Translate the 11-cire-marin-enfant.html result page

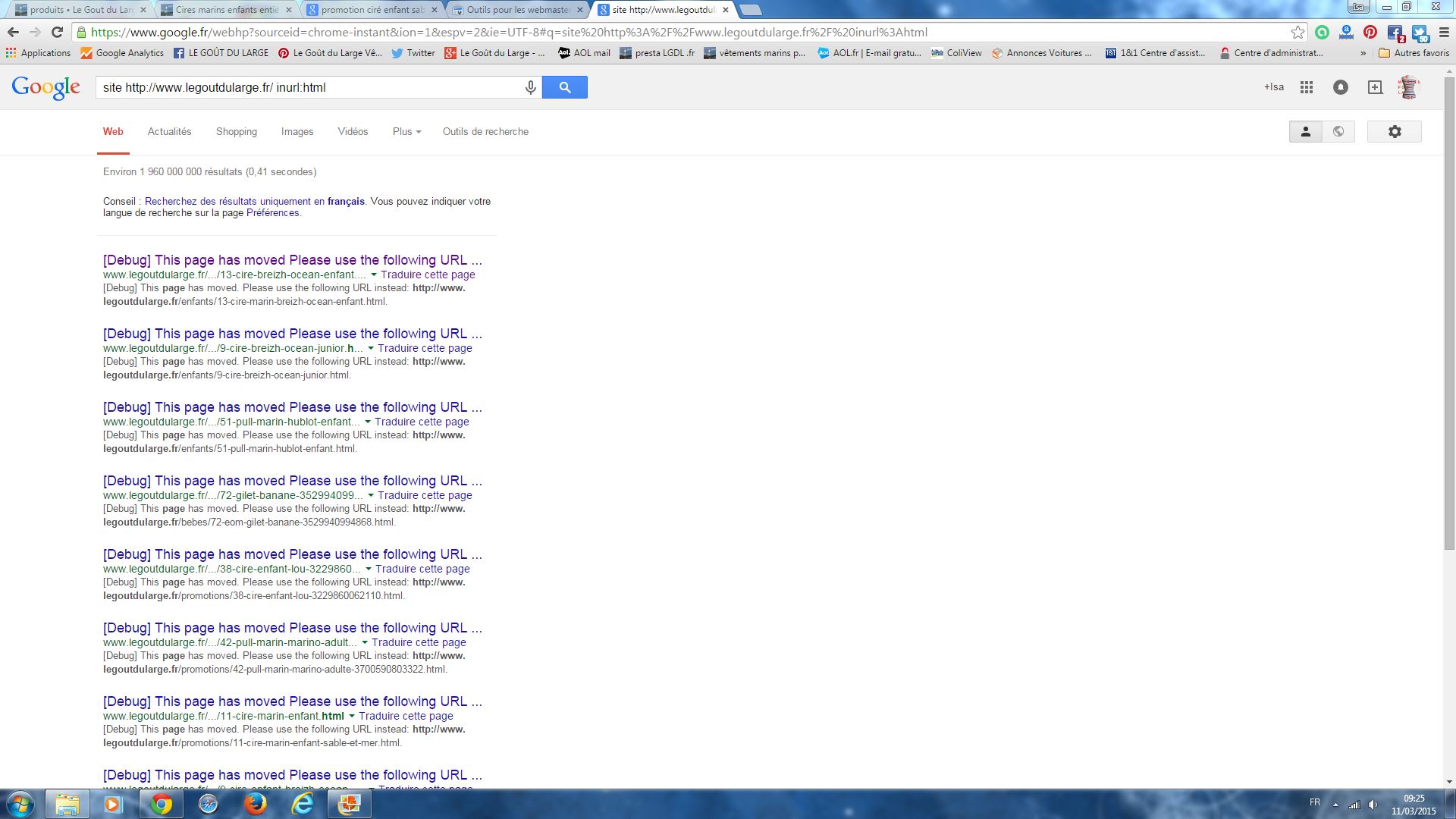pyautogui.click(x=406, y=716)
